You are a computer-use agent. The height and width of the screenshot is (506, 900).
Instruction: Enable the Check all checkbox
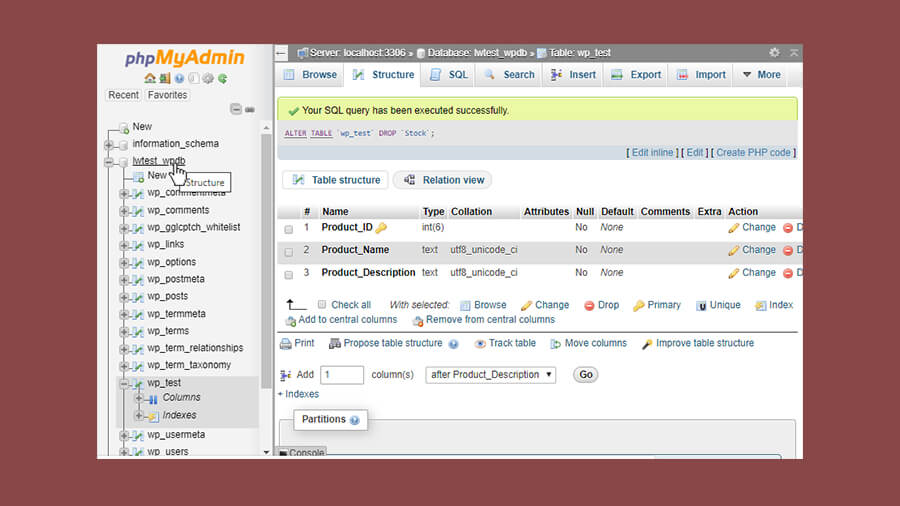pos(322,305)
